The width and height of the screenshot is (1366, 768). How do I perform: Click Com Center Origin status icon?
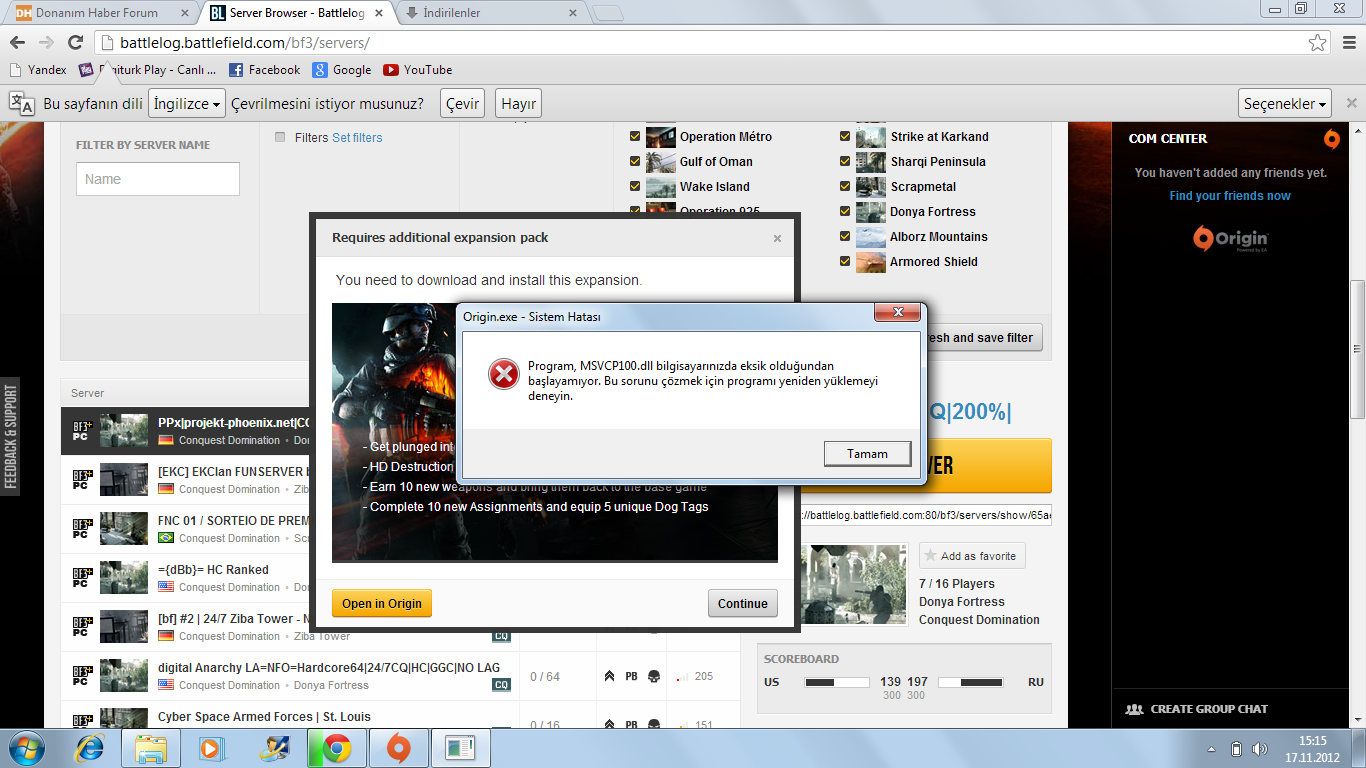(1331, 138)
